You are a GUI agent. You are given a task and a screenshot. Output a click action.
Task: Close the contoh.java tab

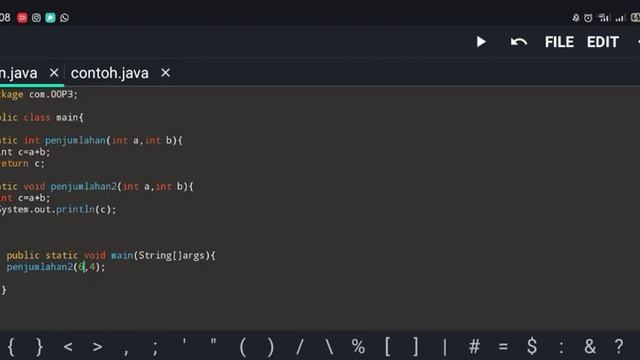[x=165, y=73]
